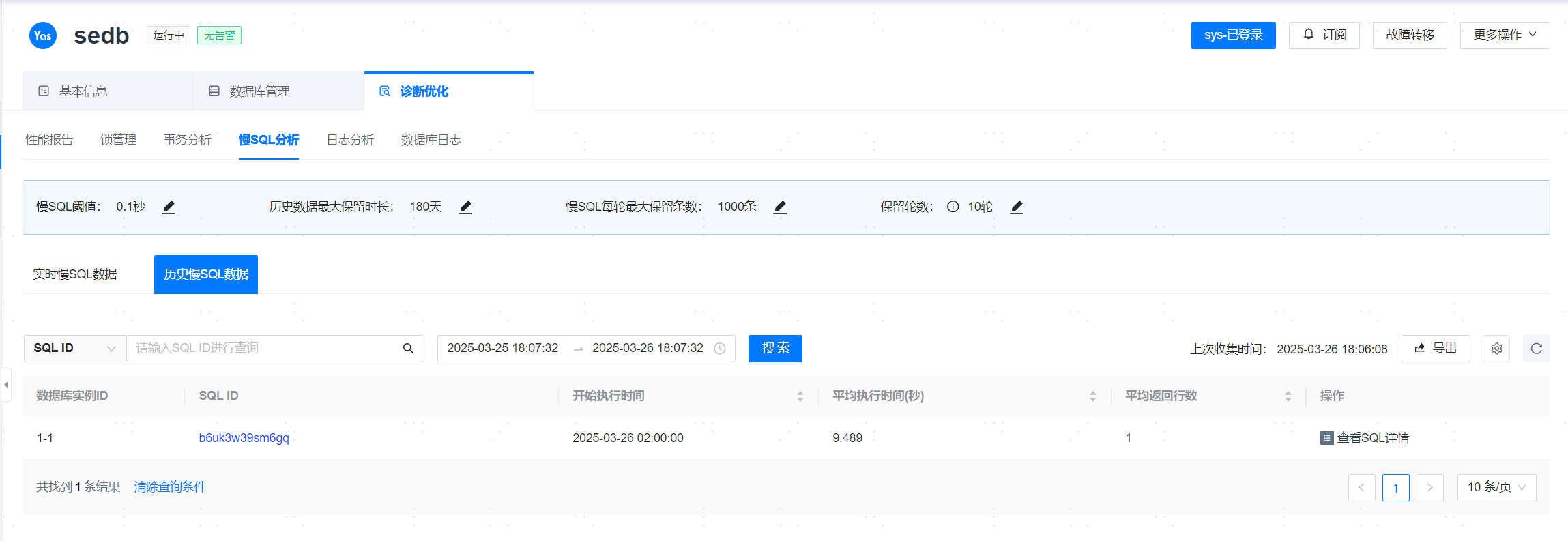Open the SQL ID filter type dropdown
The image size is (1568, 541).
click(x=74, y=349)
